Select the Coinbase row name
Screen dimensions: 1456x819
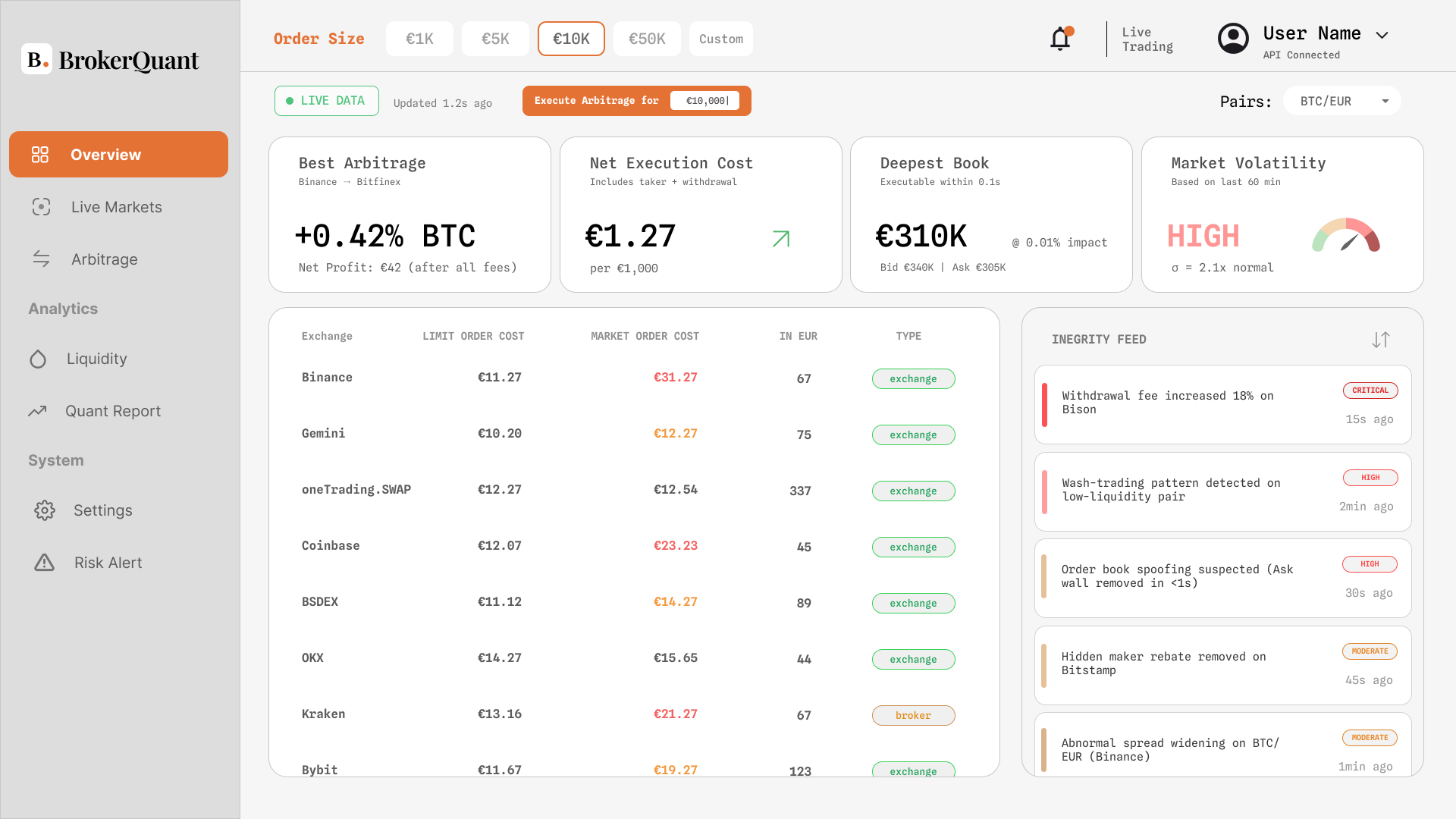pyautogui.click(x=331, y=545)
